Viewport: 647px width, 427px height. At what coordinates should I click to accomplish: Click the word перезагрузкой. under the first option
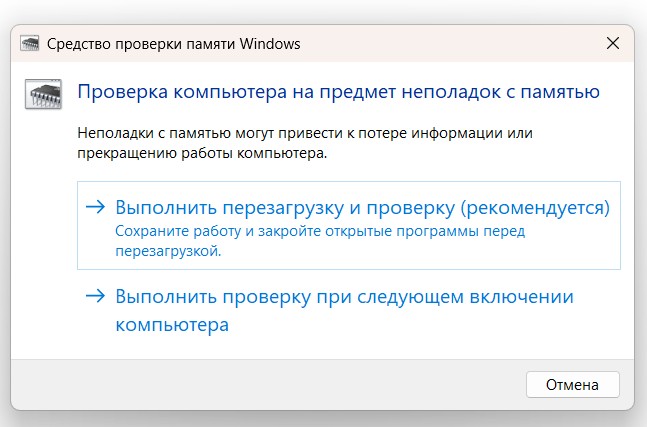click(168, 251)
